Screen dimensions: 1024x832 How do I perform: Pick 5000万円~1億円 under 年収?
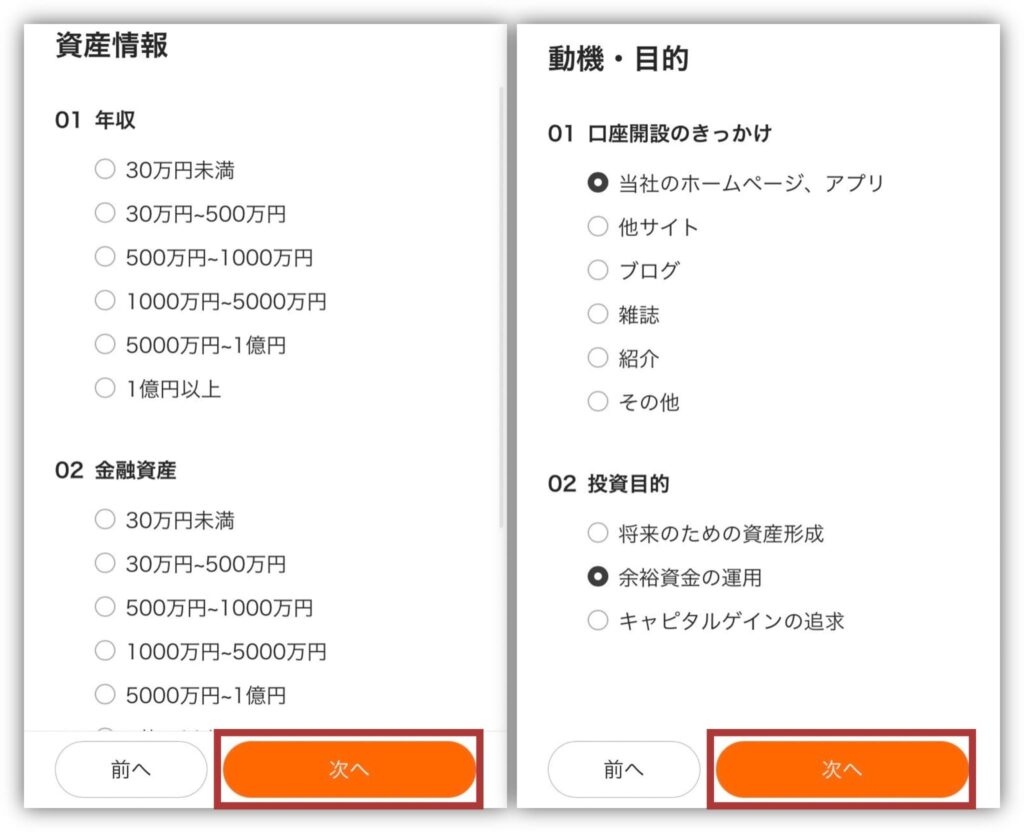(105, 344)
